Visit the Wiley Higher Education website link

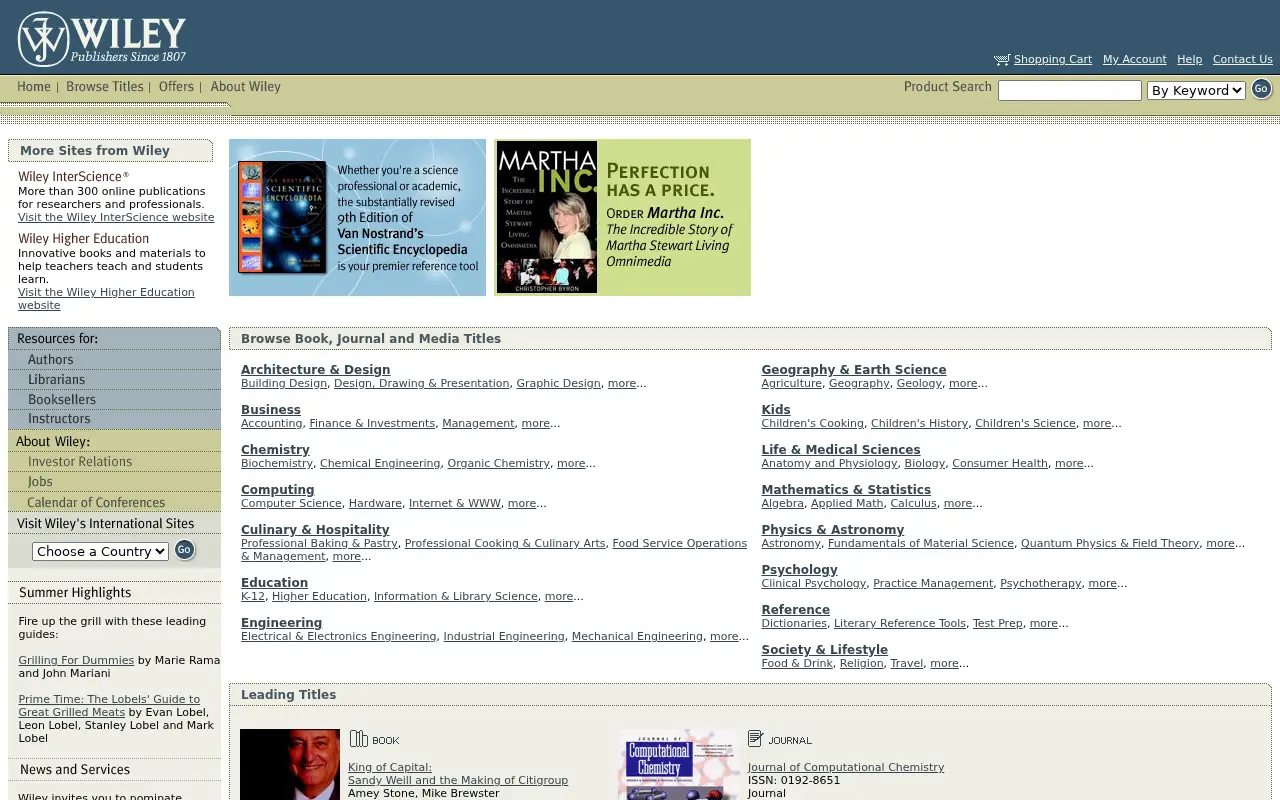point(106,299)
